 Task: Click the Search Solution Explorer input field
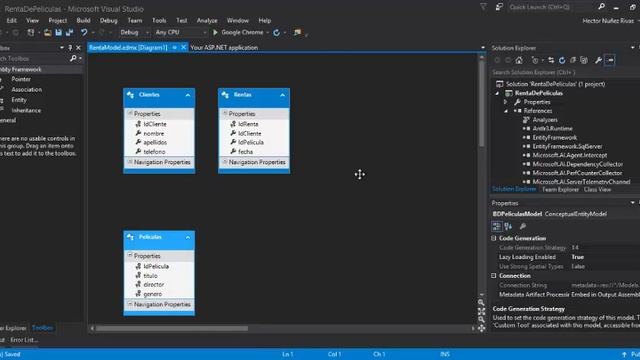point(565,72)
